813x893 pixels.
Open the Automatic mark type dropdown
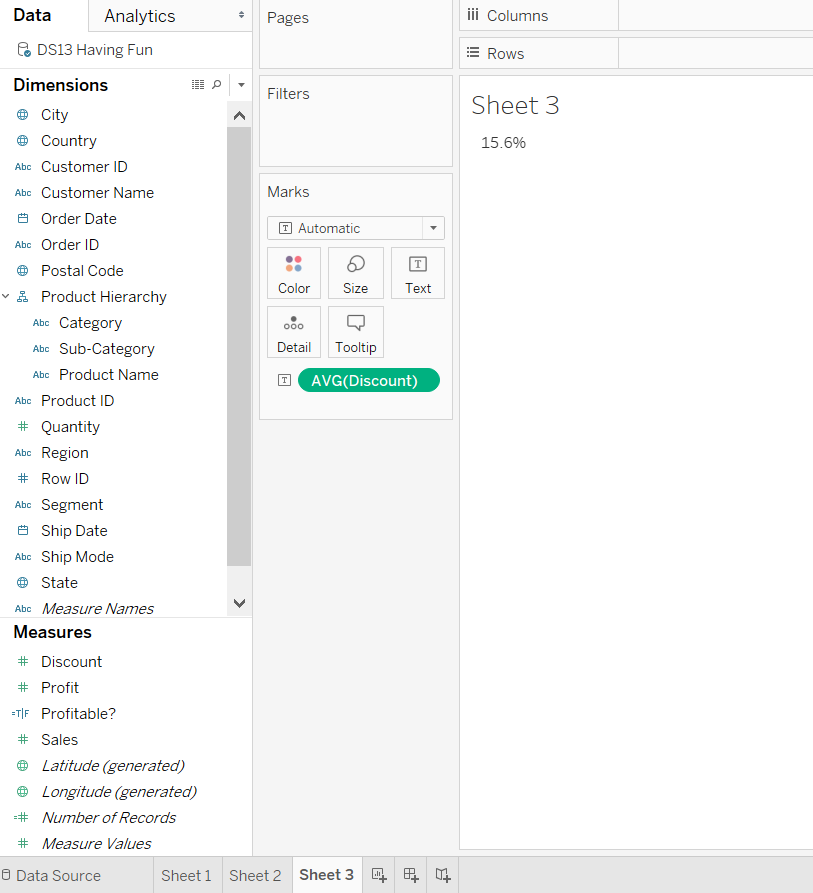click(433, 228)
